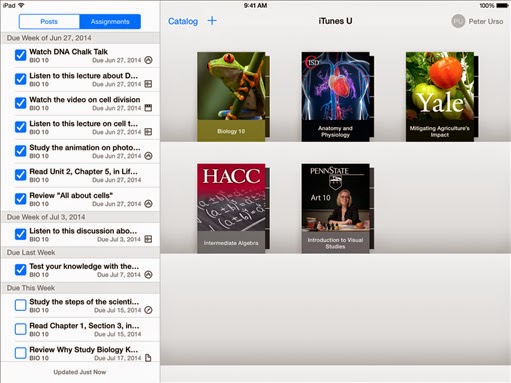
Task: Select the Watch DNA Chalk Talk title
Action: [68, 52]
